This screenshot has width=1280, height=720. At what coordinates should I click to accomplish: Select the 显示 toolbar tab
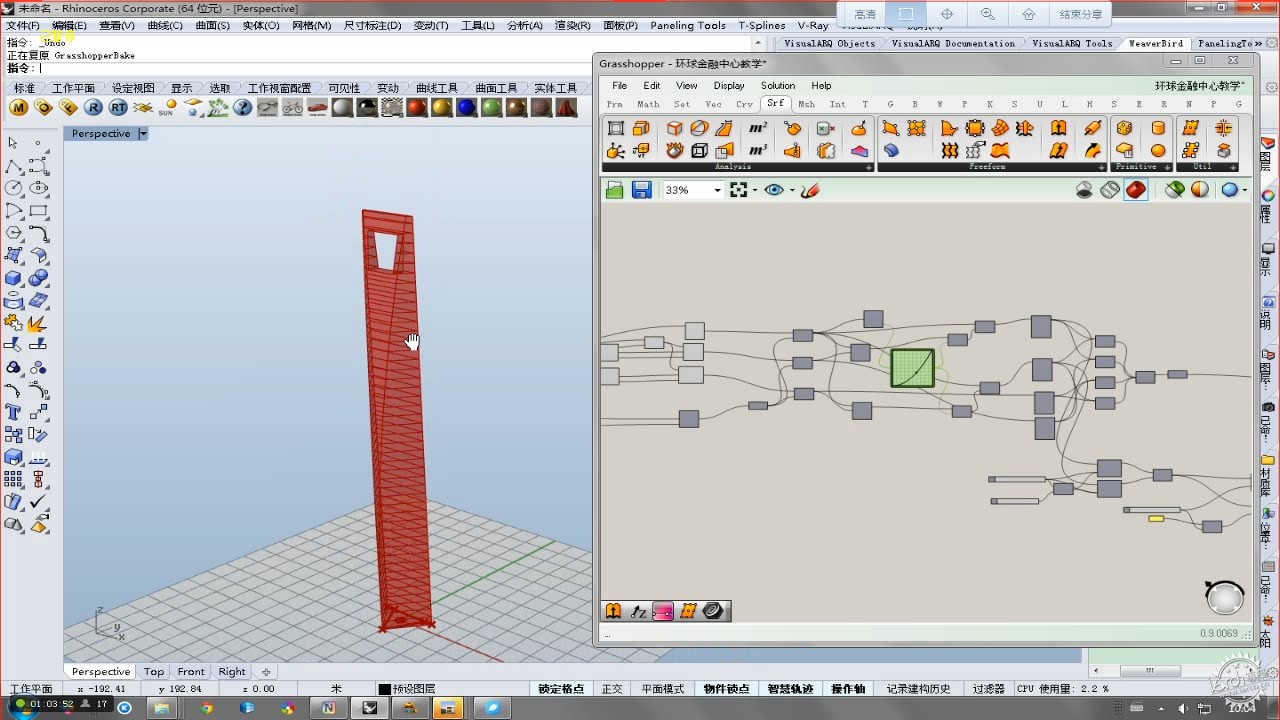pyautogui.click(x=181, y=88)
